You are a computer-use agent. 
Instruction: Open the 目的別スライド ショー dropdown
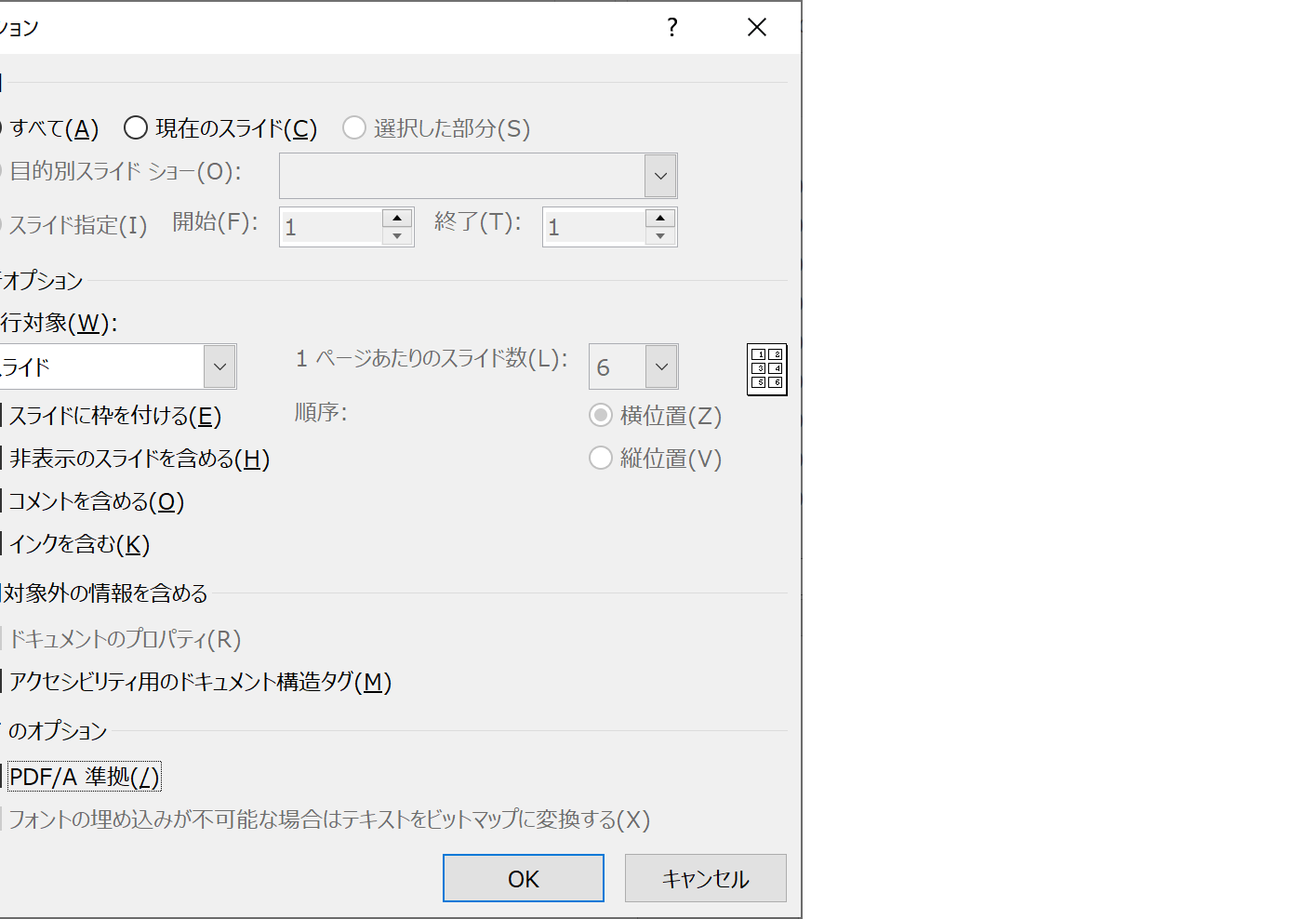[660, 176]
